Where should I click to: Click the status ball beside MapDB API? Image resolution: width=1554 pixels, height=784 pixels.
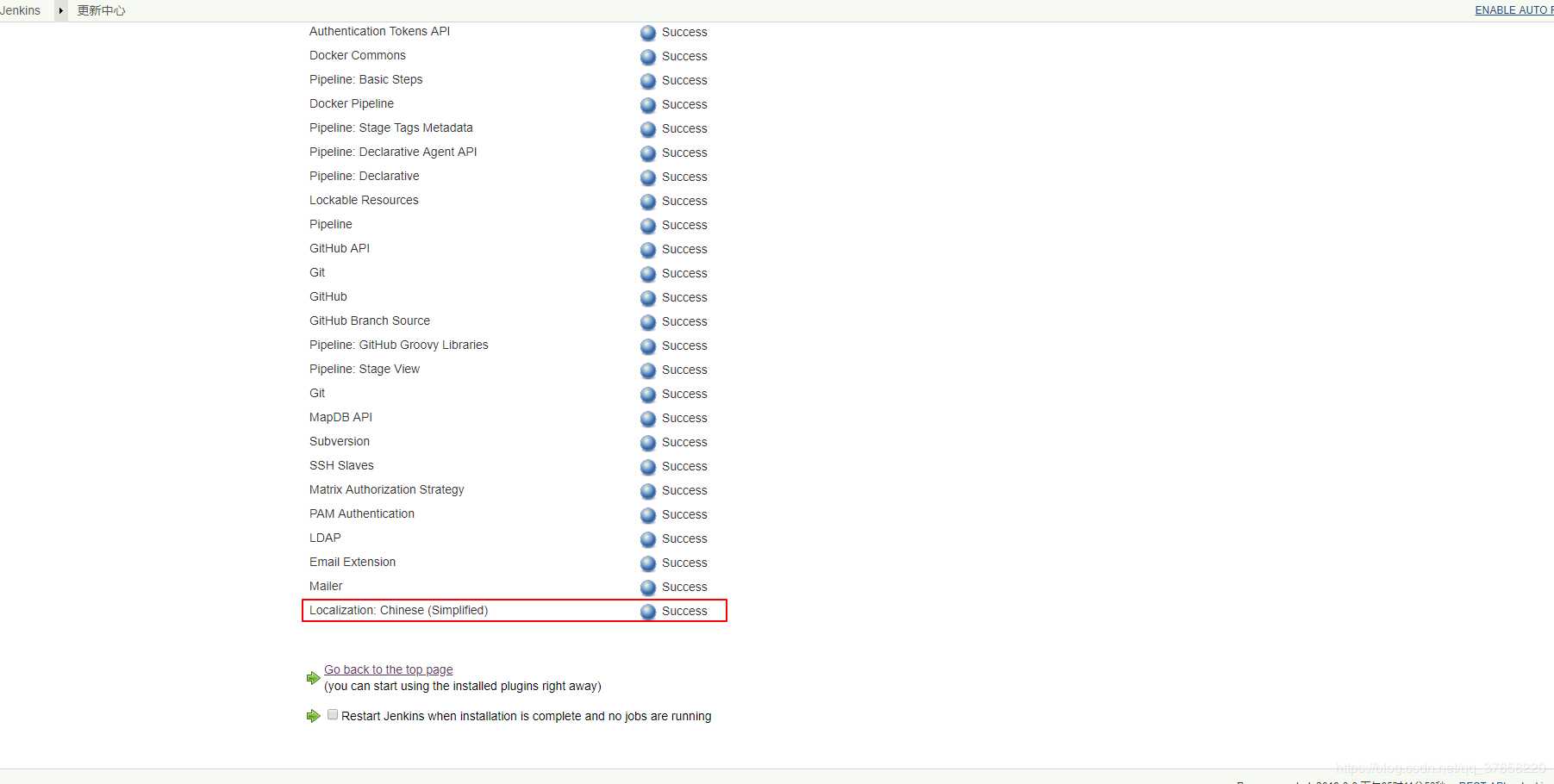(648, 419)
